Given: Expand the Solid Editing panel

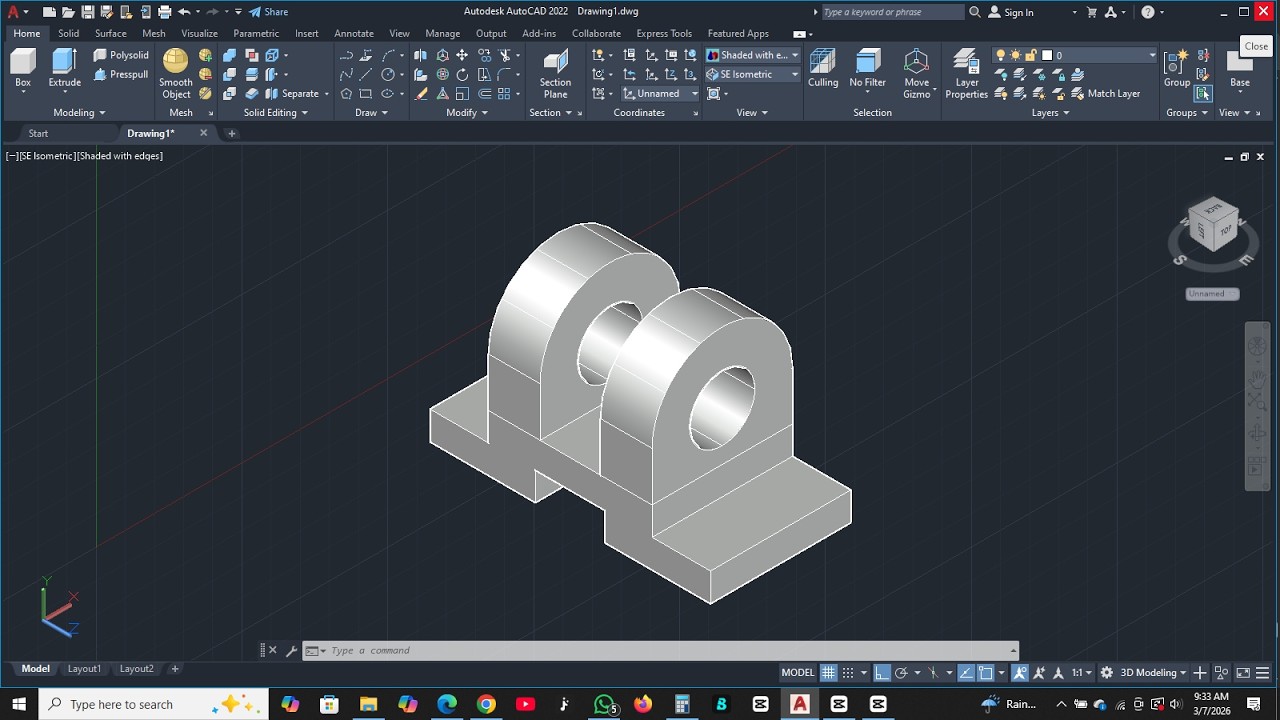Looking at the screenshot, I should click(x=276, y=112).
